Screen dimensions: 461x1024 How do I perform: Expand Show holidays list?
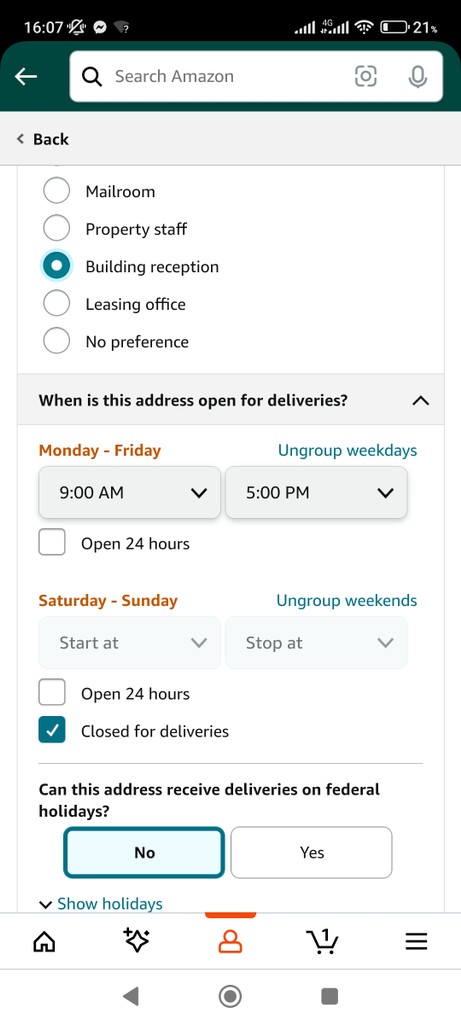click(101, 904)
